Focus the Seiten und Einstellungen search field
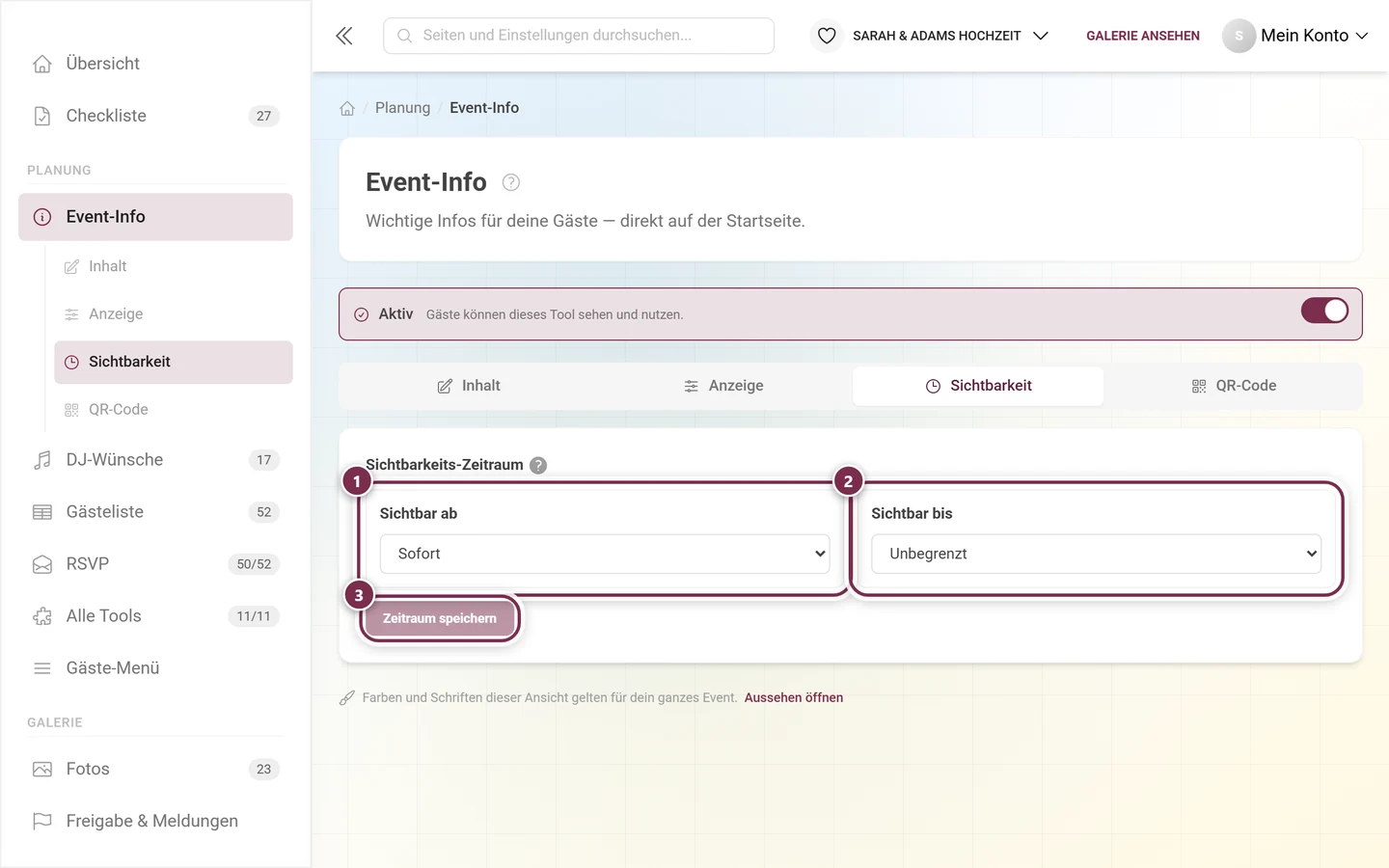 coord(579,36)
